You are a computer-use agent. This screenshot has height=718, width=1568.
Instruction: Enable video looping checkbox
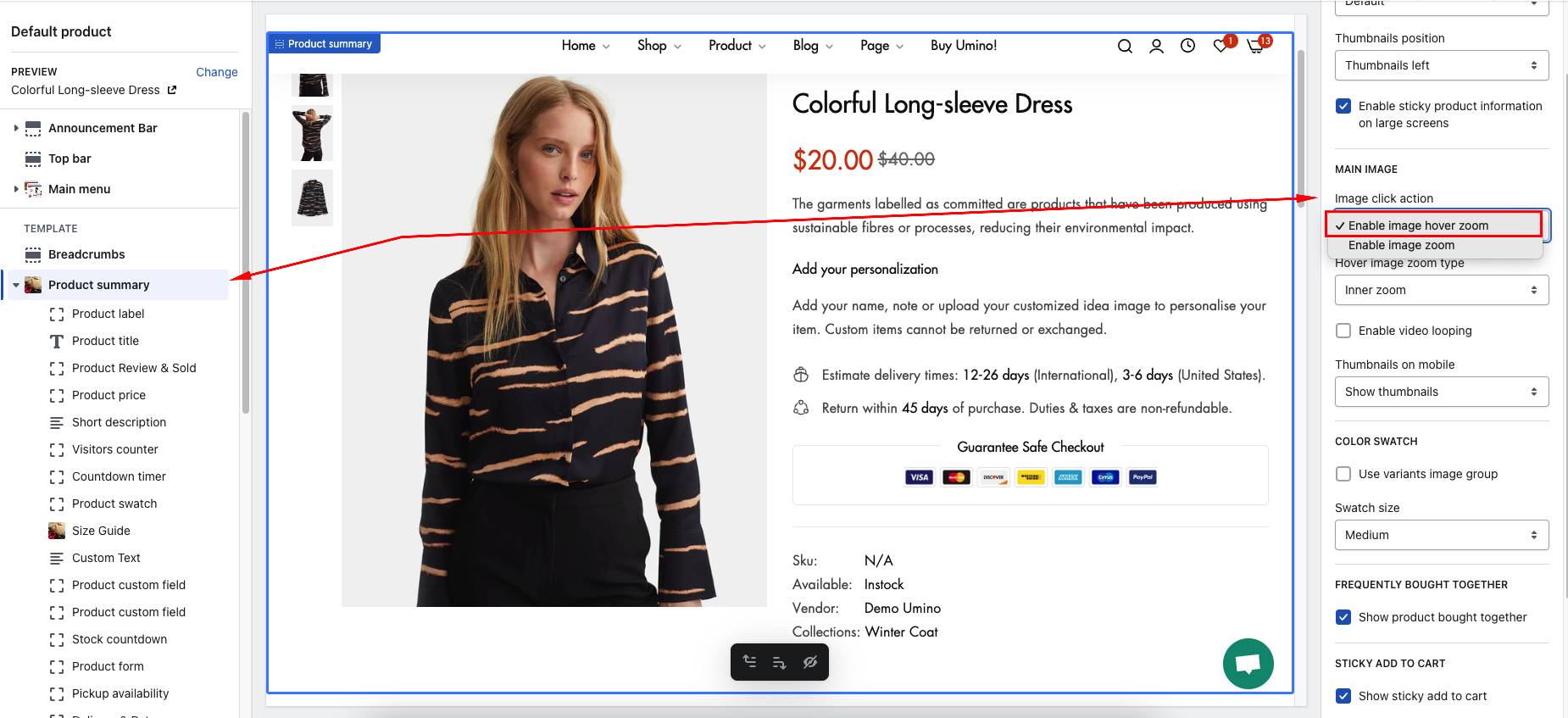(x=1343, y=331)
